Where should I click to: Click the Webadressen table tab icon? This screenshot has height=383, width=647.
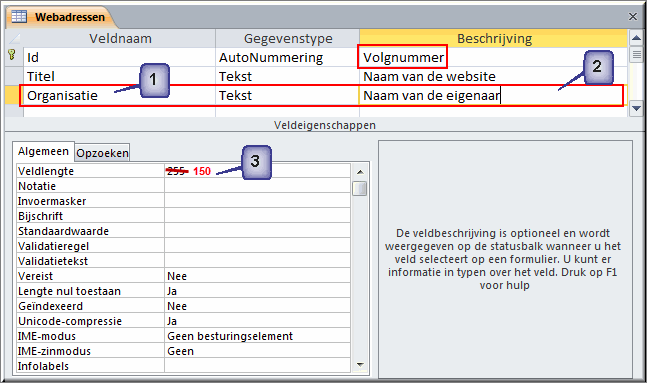coord(19,17)
